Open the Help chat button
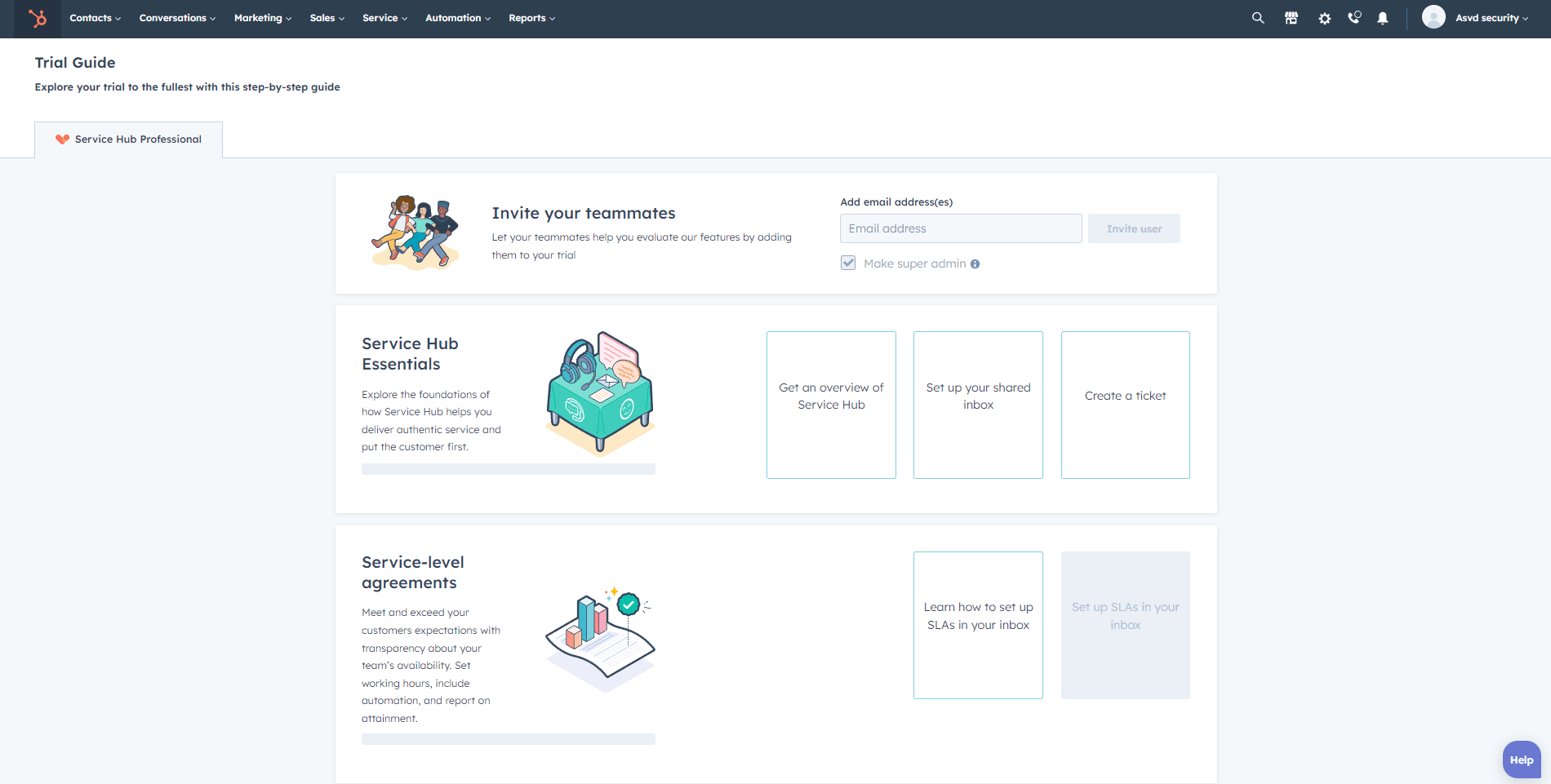This screenshot has height=784, width=1551. click(x=1522, y=760)
